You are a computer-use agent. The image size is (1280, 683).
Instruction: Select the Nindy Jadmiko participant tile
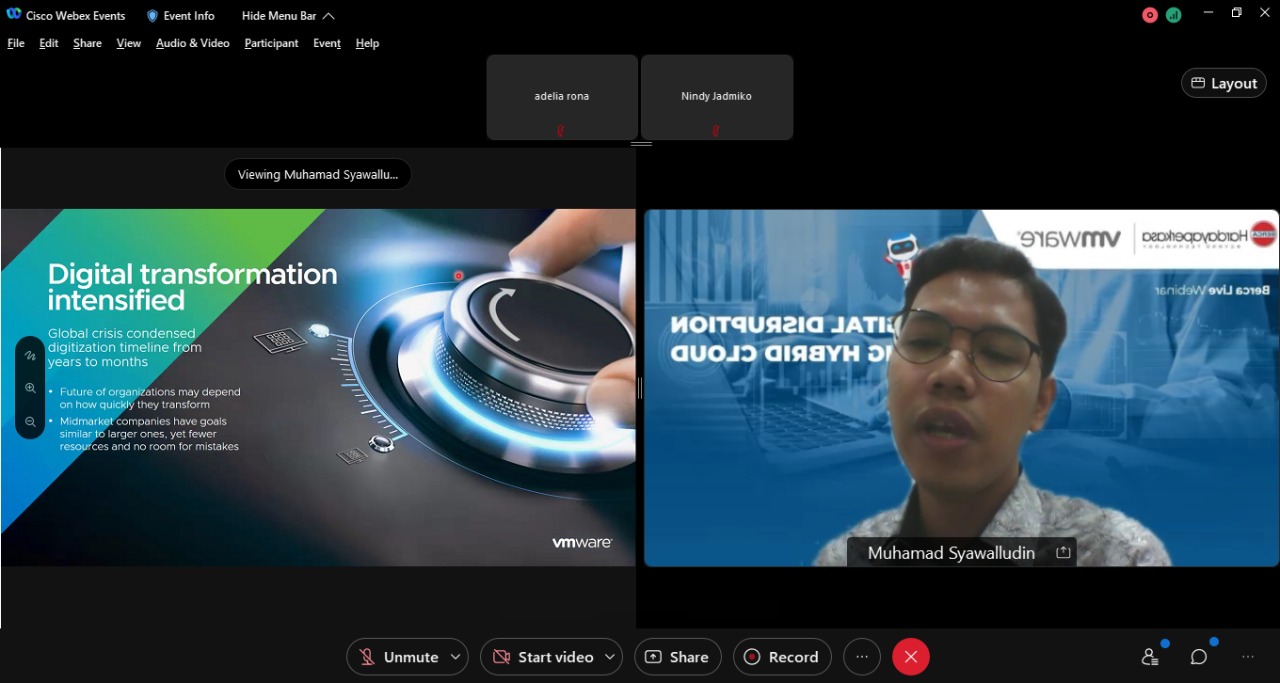coord(717,97)
